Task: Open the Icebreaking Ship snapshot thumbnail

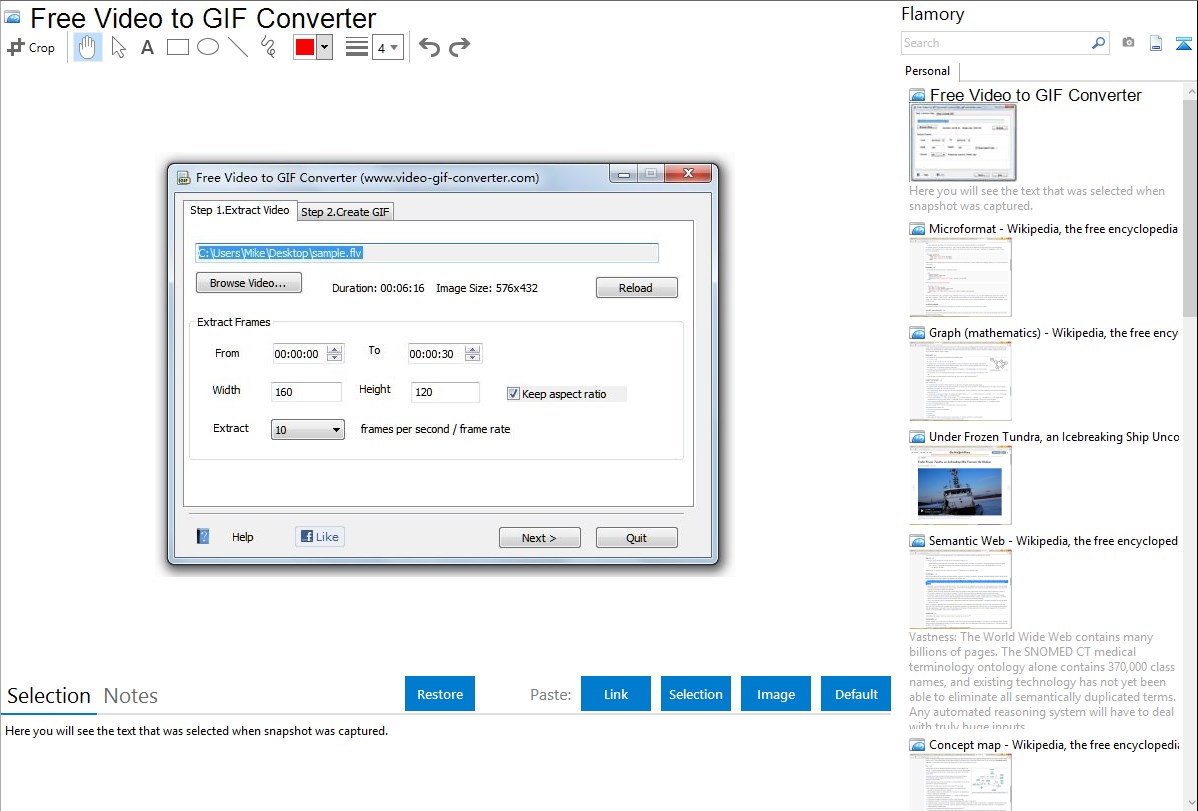Action: point(960,485)
